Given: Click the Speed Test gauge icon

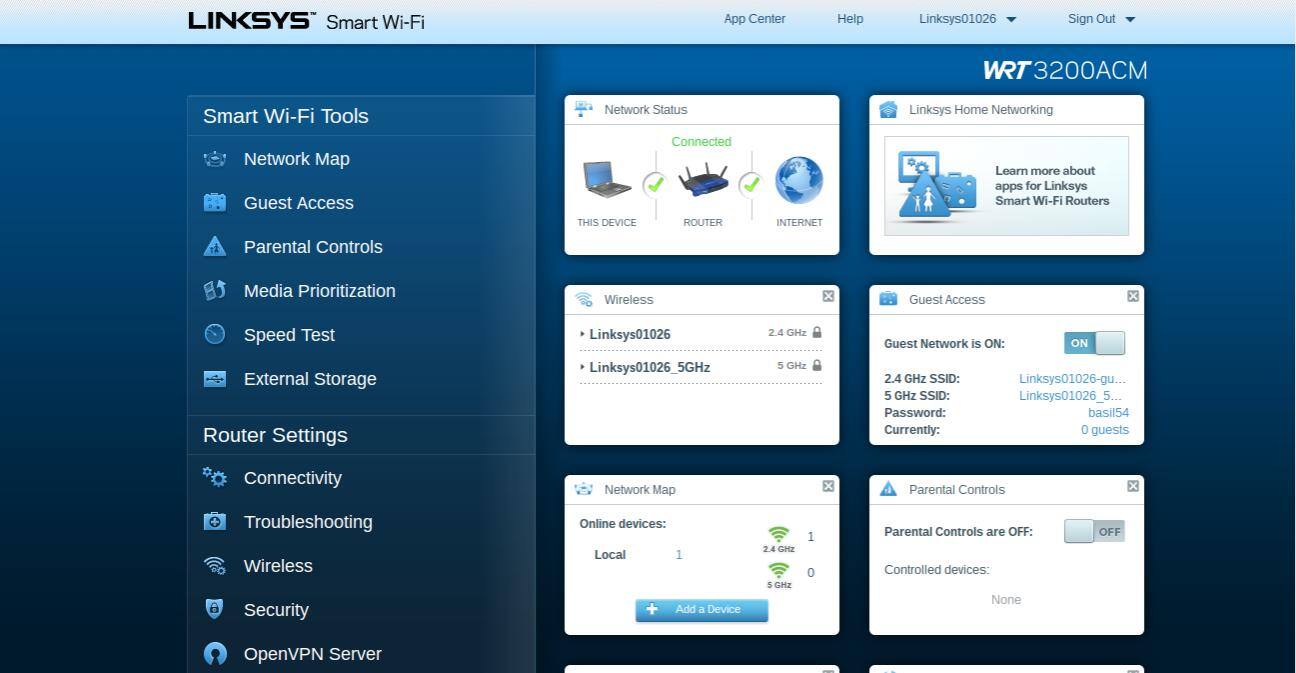Looking at the screenshot, I should [x=215, y=335].
